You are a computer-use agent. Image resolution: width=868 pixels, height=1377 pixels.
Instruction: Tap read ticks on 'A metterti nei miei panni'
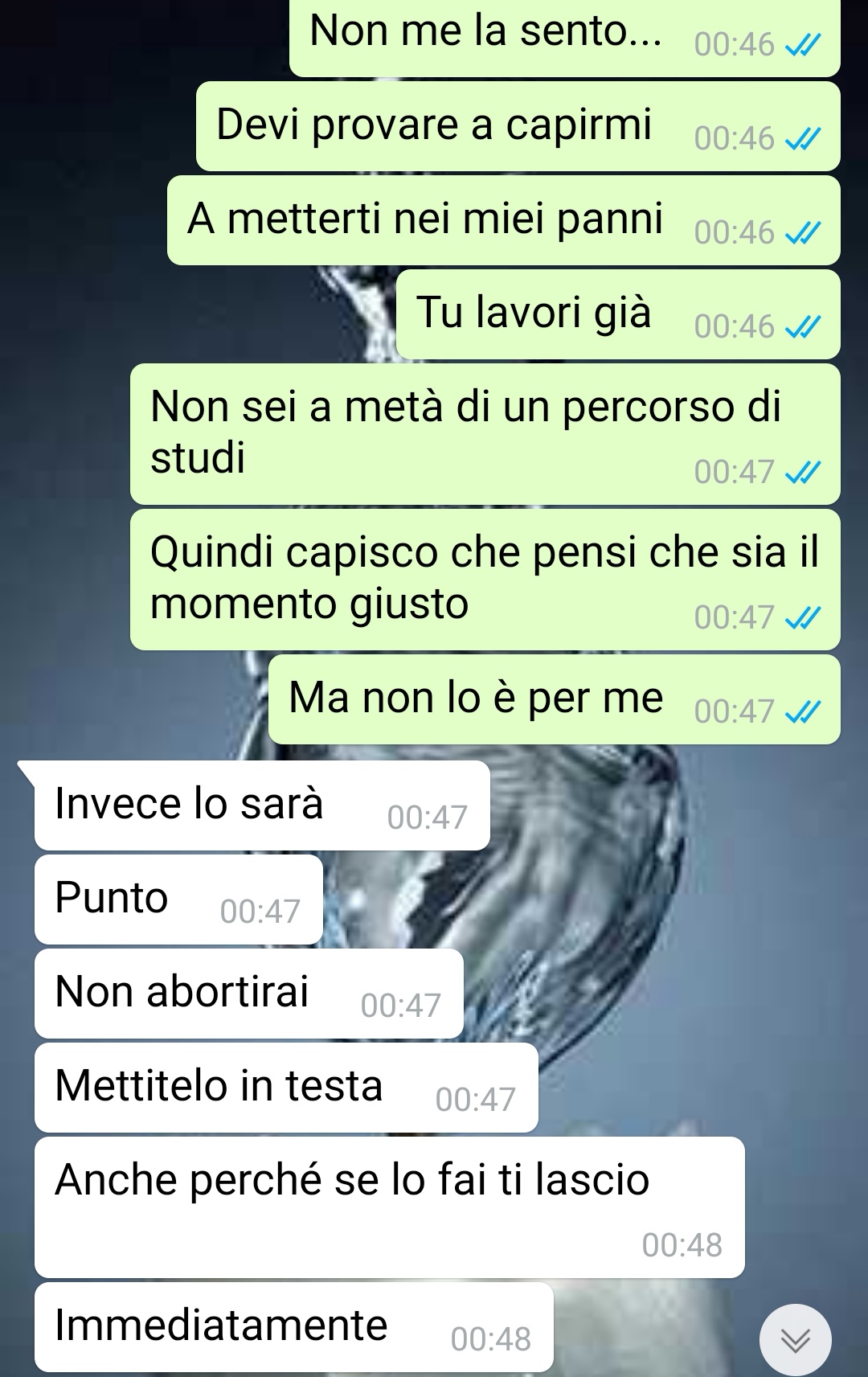802,234
